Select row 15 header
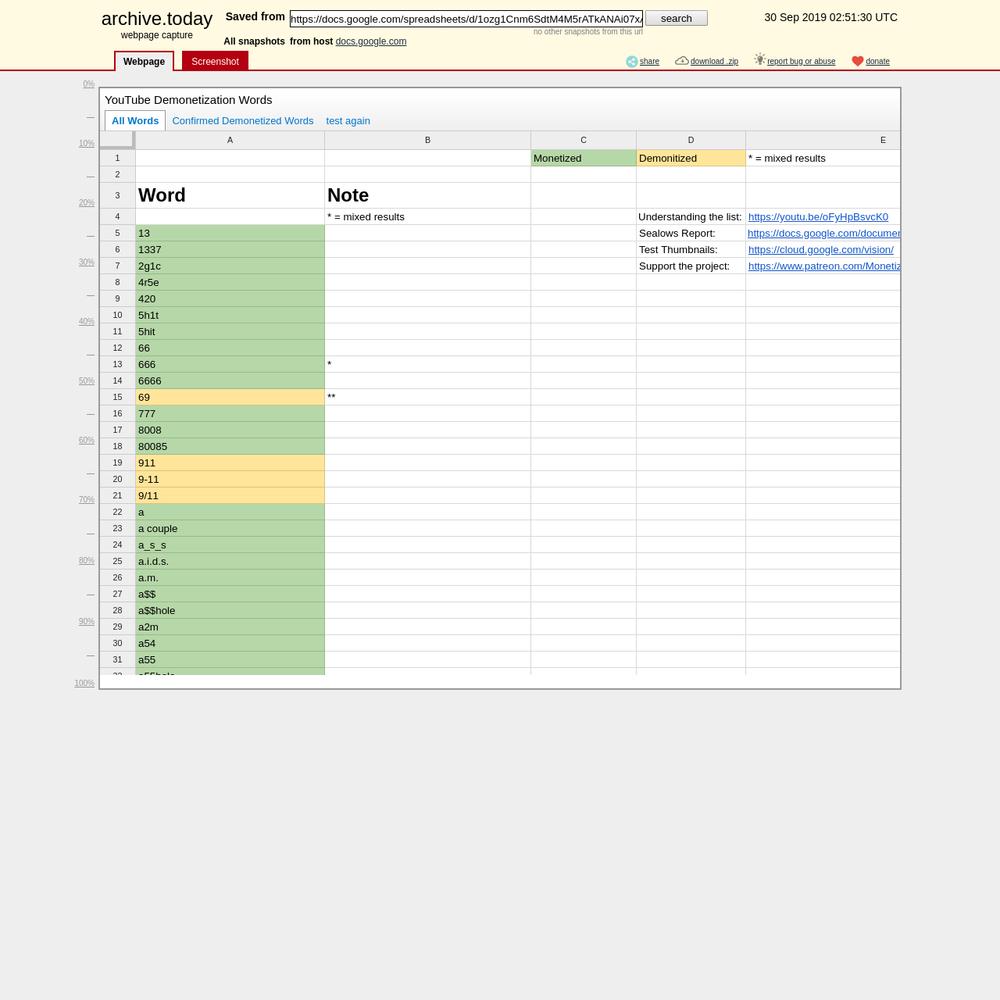 (x=117, y=397)
